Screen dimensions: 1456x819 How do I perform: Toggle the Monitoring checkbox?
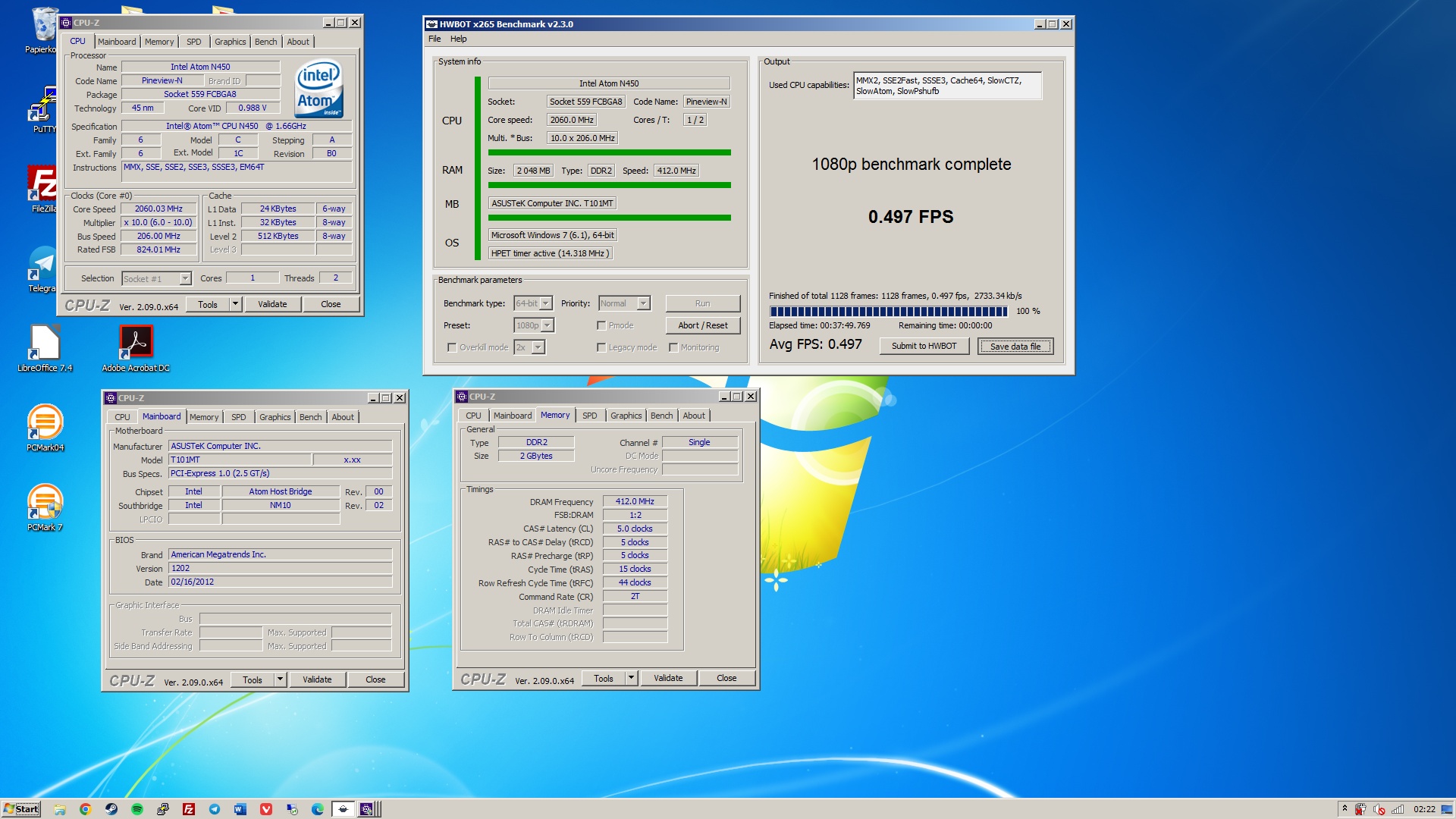(673, 347)
